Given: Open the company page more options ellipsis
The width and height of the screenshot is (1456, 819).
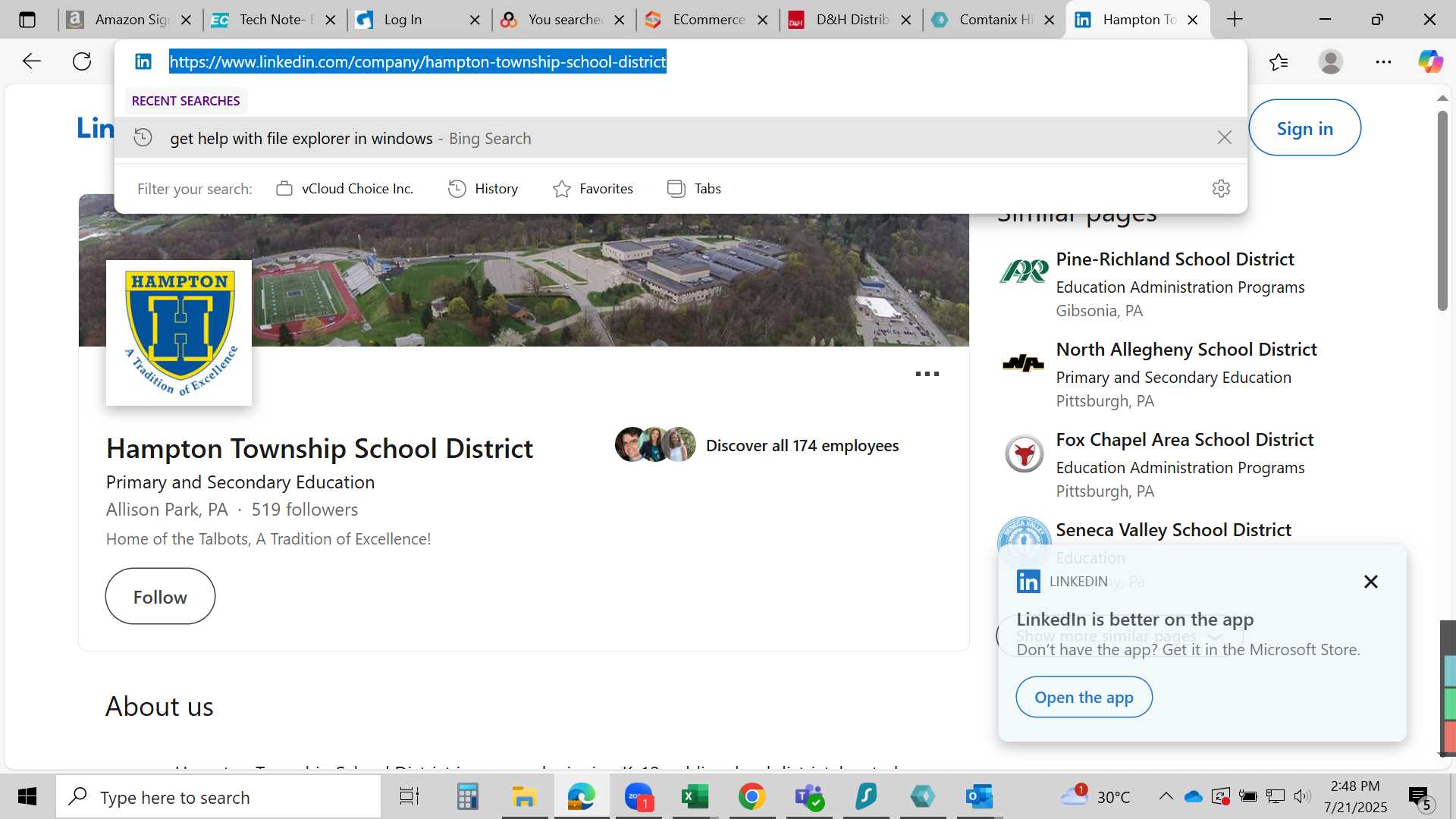Looking at the screenshot, I should point(927,374).
